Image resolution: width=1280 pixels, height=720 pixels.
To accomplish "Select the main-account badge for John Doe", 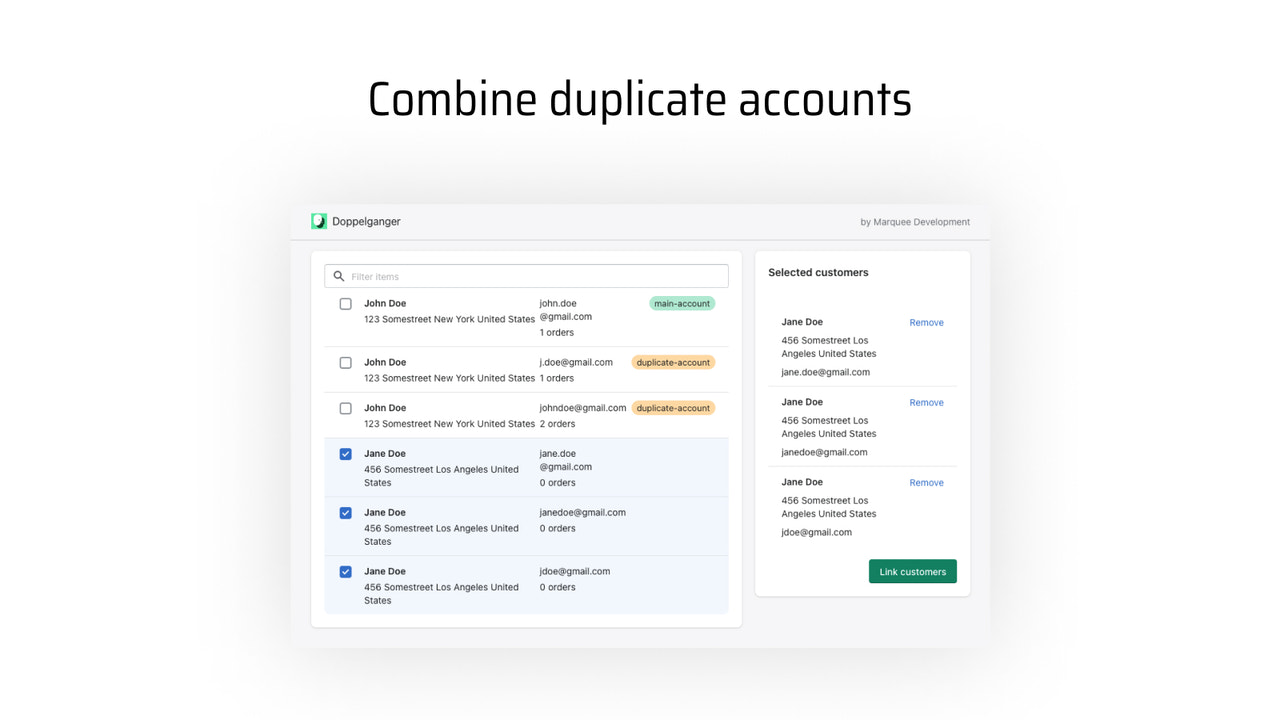I will tap(682, 303).
